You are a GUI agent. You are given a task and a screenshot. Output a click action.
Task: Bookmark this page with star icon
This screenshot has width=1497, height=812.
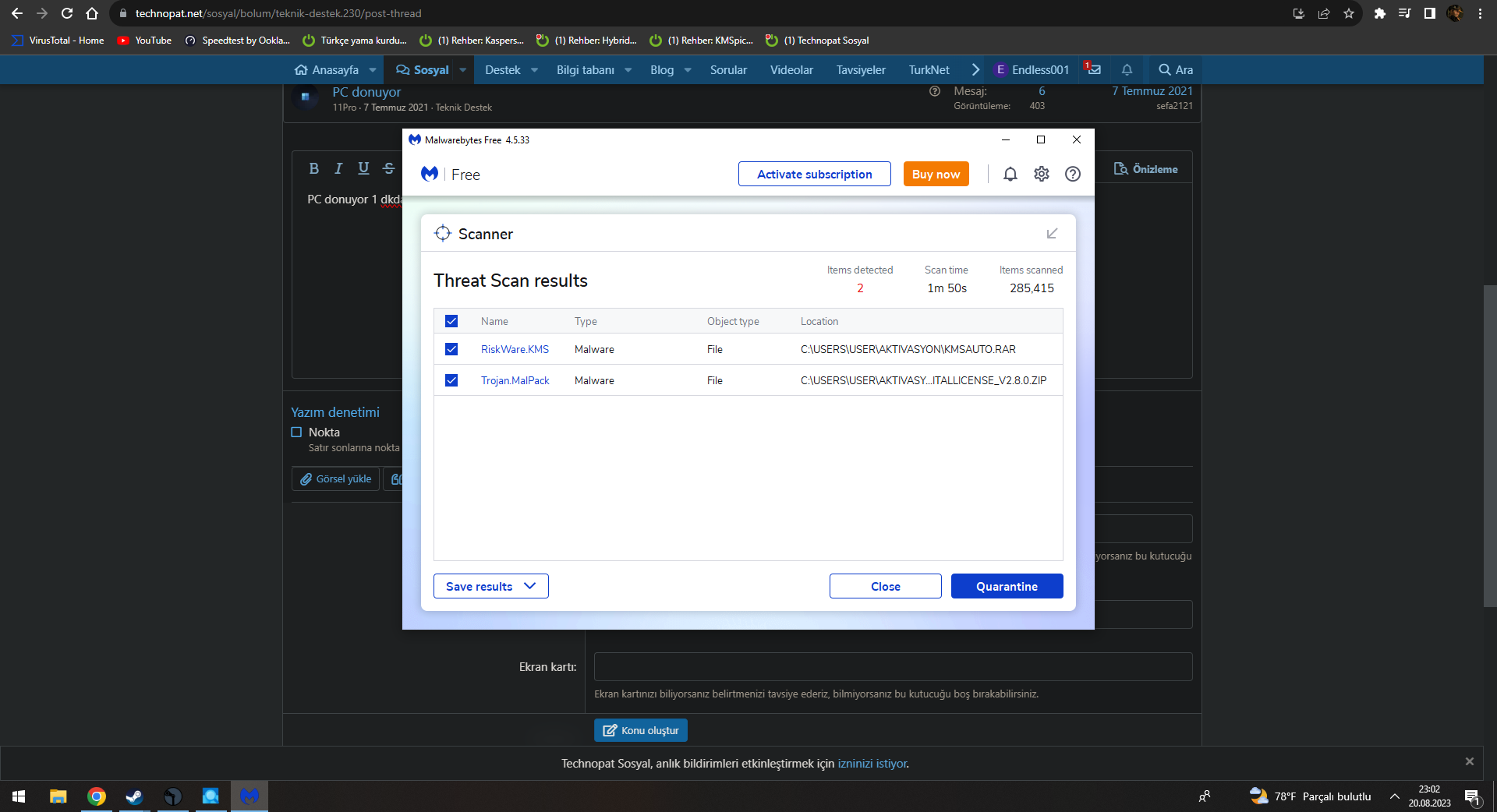pyautogui.click(x=1349, y=13)
